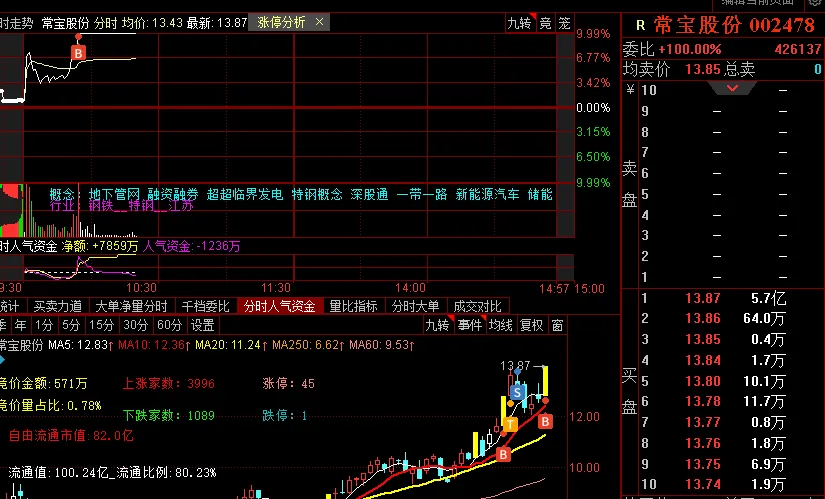Click the blue diamond icon under 常宝股份

point(2,360)
